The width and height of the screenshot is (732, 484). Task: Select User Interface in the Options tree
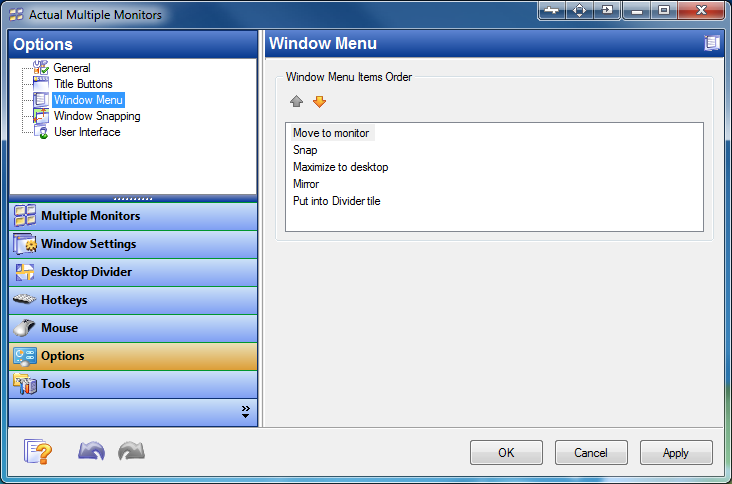[x=87, y=132]
